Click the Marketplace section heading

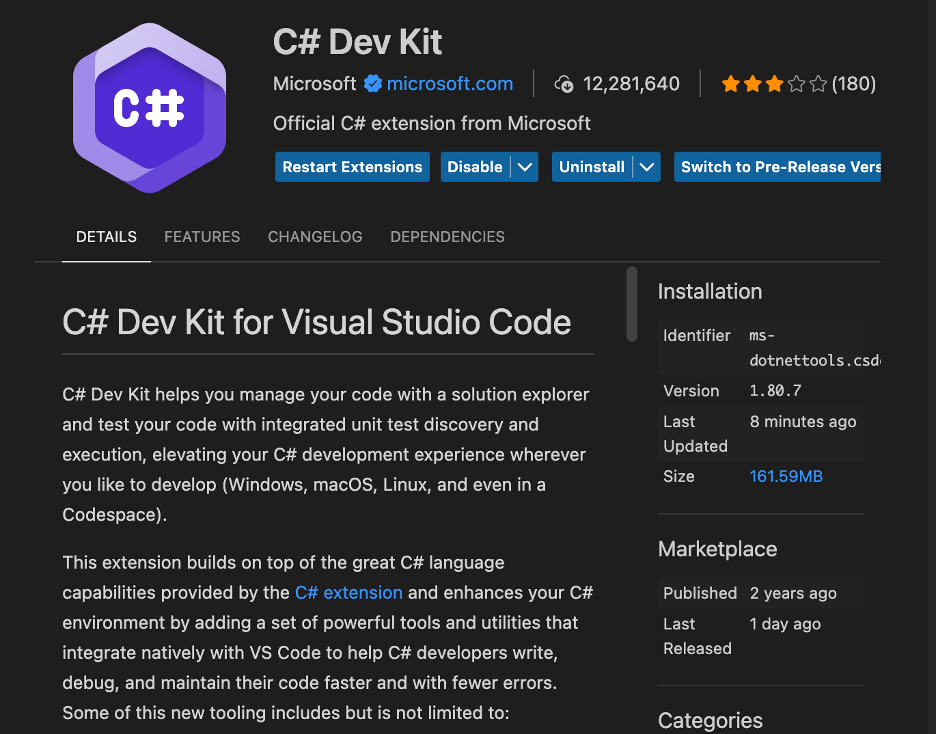tap(718, 549)
